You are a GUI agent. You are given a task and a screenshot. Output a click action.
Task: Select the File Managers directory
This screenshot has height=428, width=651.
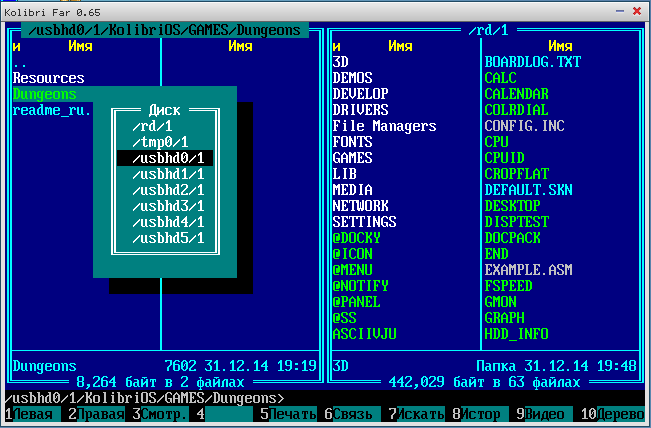[x=384, y=126]
